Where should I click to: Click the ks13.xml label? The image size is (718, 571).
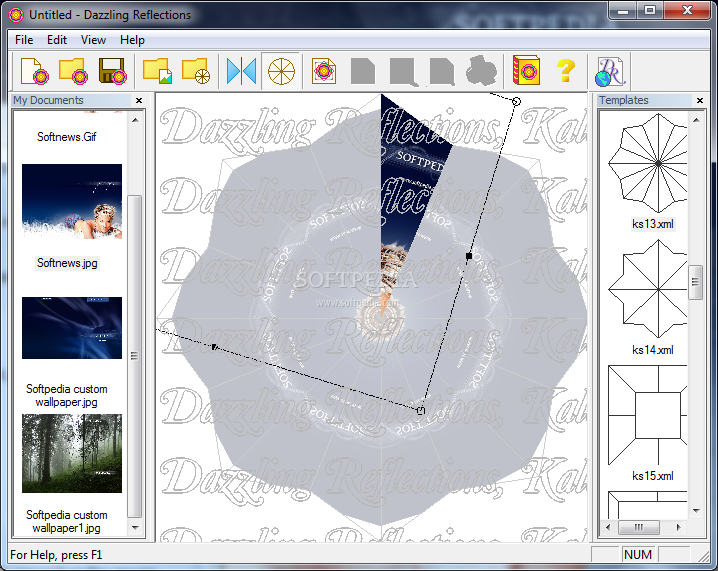(x=653, y=224)
